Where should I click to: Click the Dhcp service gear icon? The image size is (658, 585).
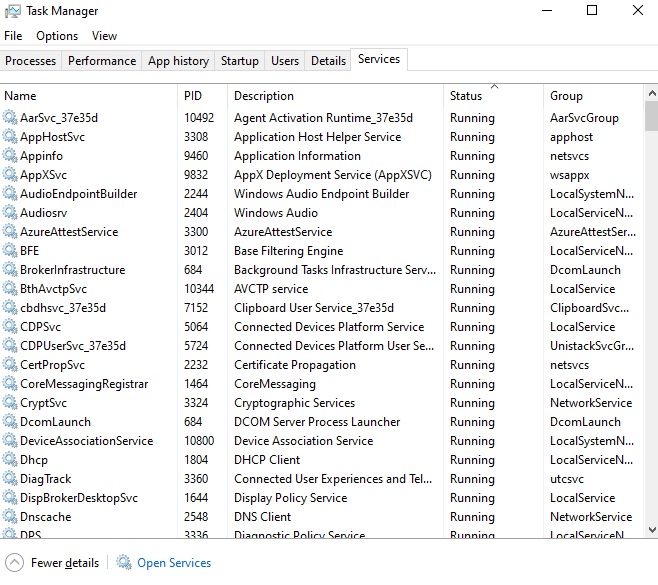coord(10,459)
